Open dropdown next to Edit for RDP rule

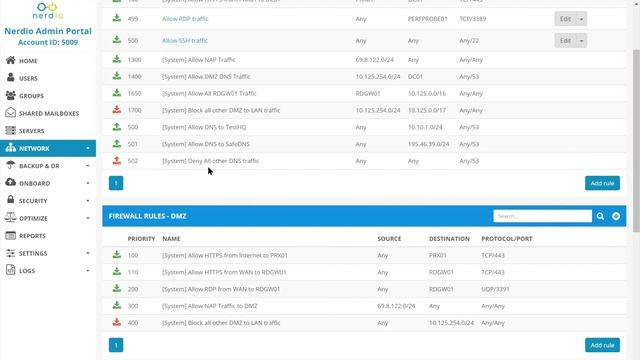click(582, 19)
